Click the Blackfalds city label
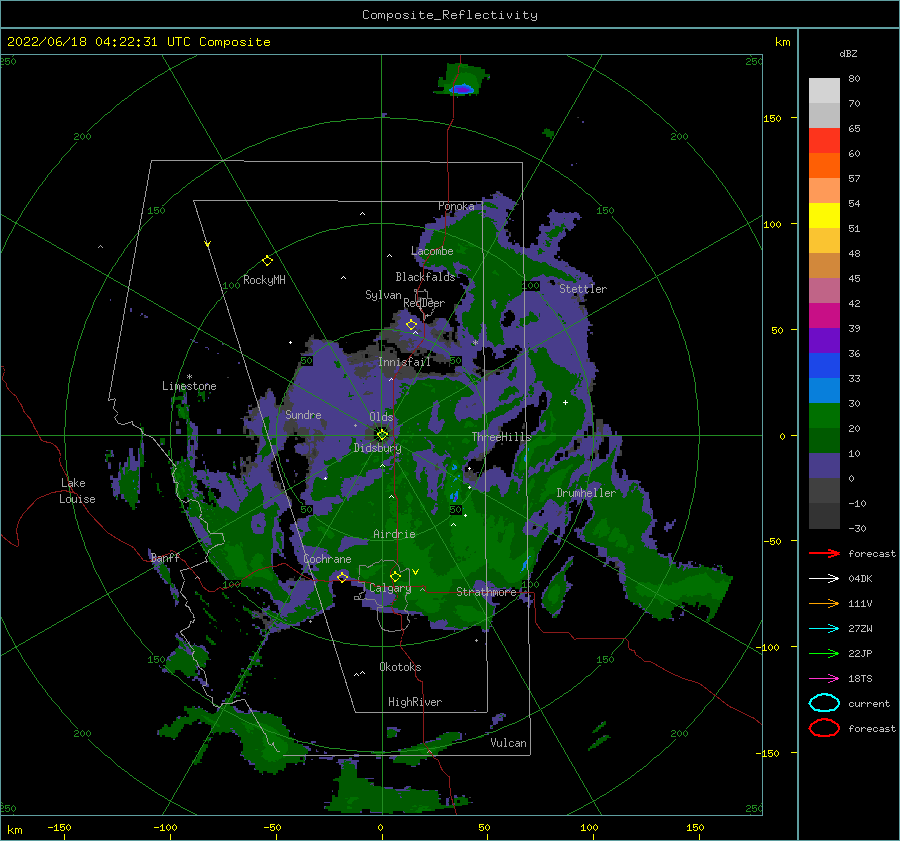This screenshot has width=900, height=841. coord(425,277)
